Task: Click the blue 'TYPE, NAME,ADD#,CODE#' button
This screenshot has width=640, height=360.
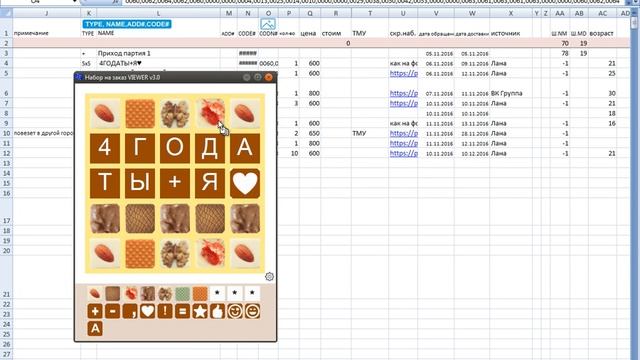Action: 127,24
